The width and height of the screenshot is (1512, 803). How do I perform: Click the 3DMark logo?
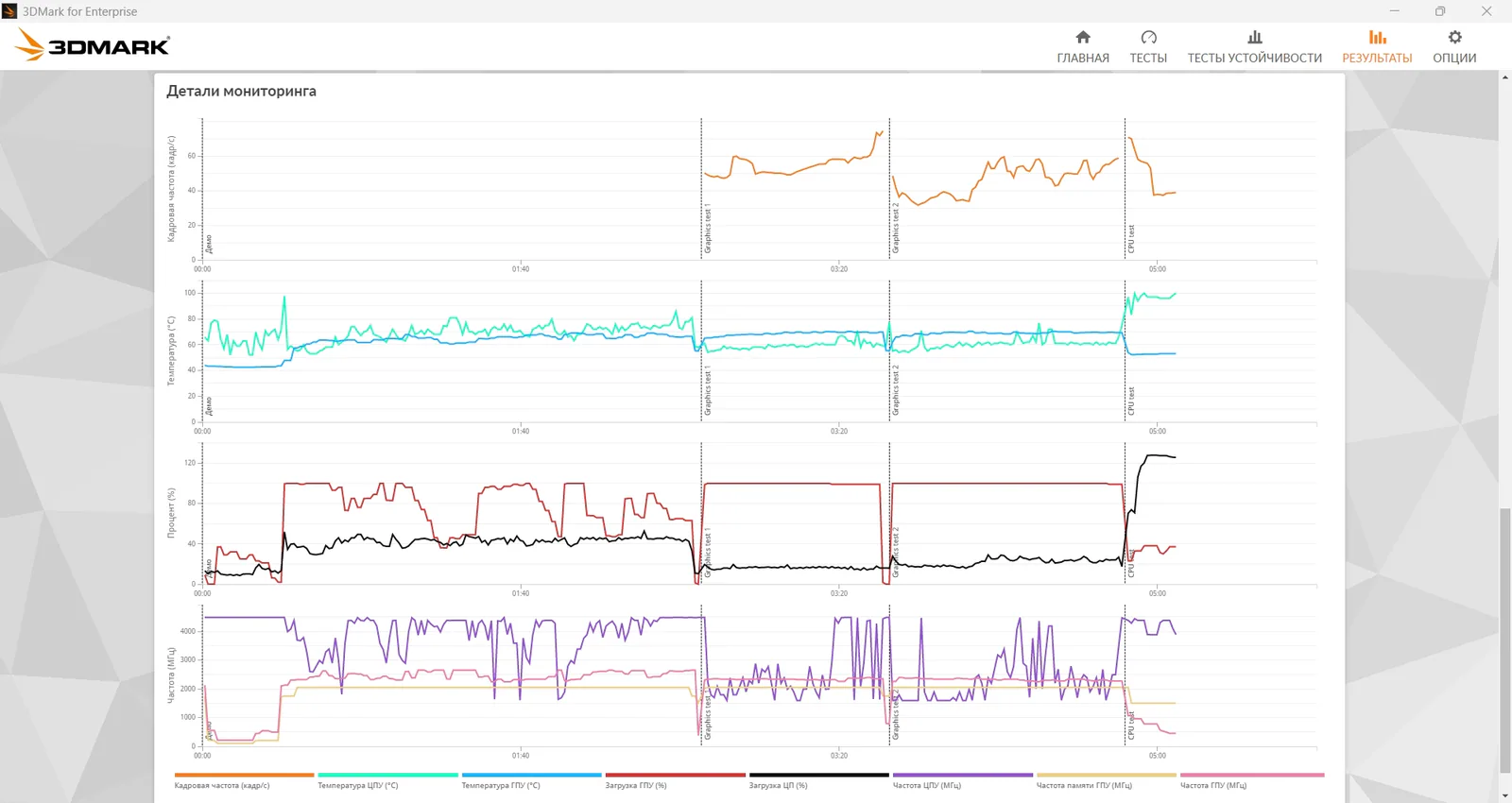(93, 44)
